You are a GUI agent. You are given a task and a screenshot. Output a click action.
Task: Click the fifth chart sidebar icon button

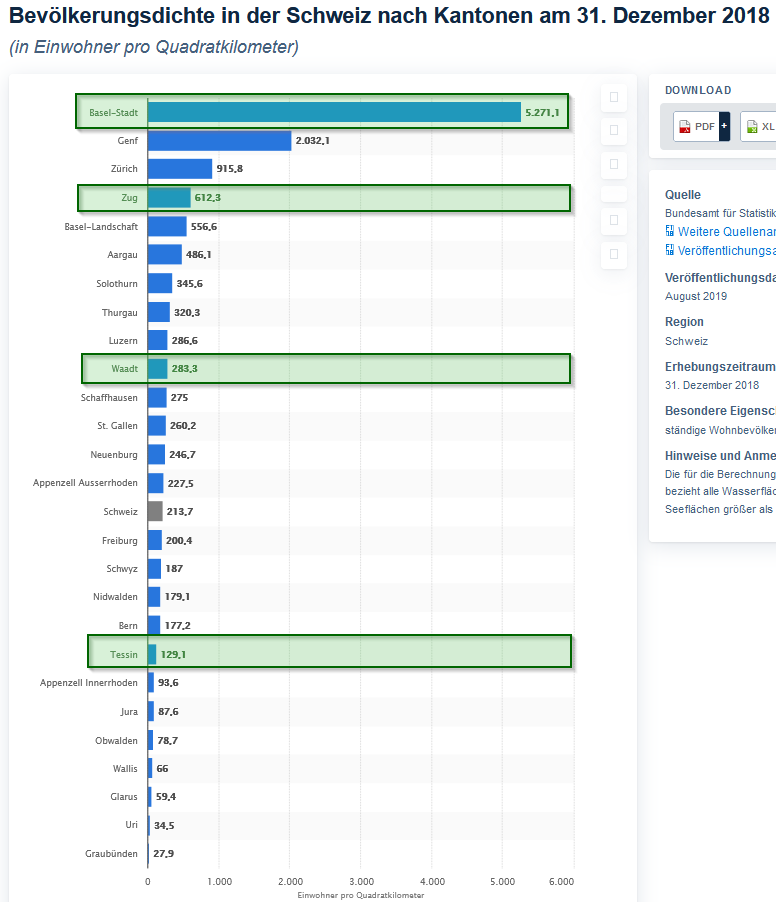tap(614, 220)
